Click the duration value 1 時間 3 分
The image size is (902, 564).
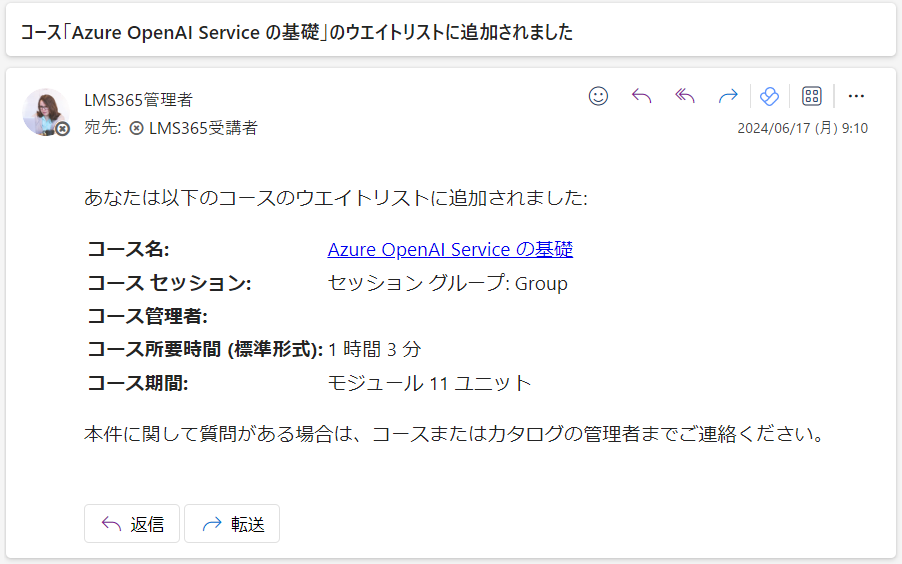click(x=374, y=349)
